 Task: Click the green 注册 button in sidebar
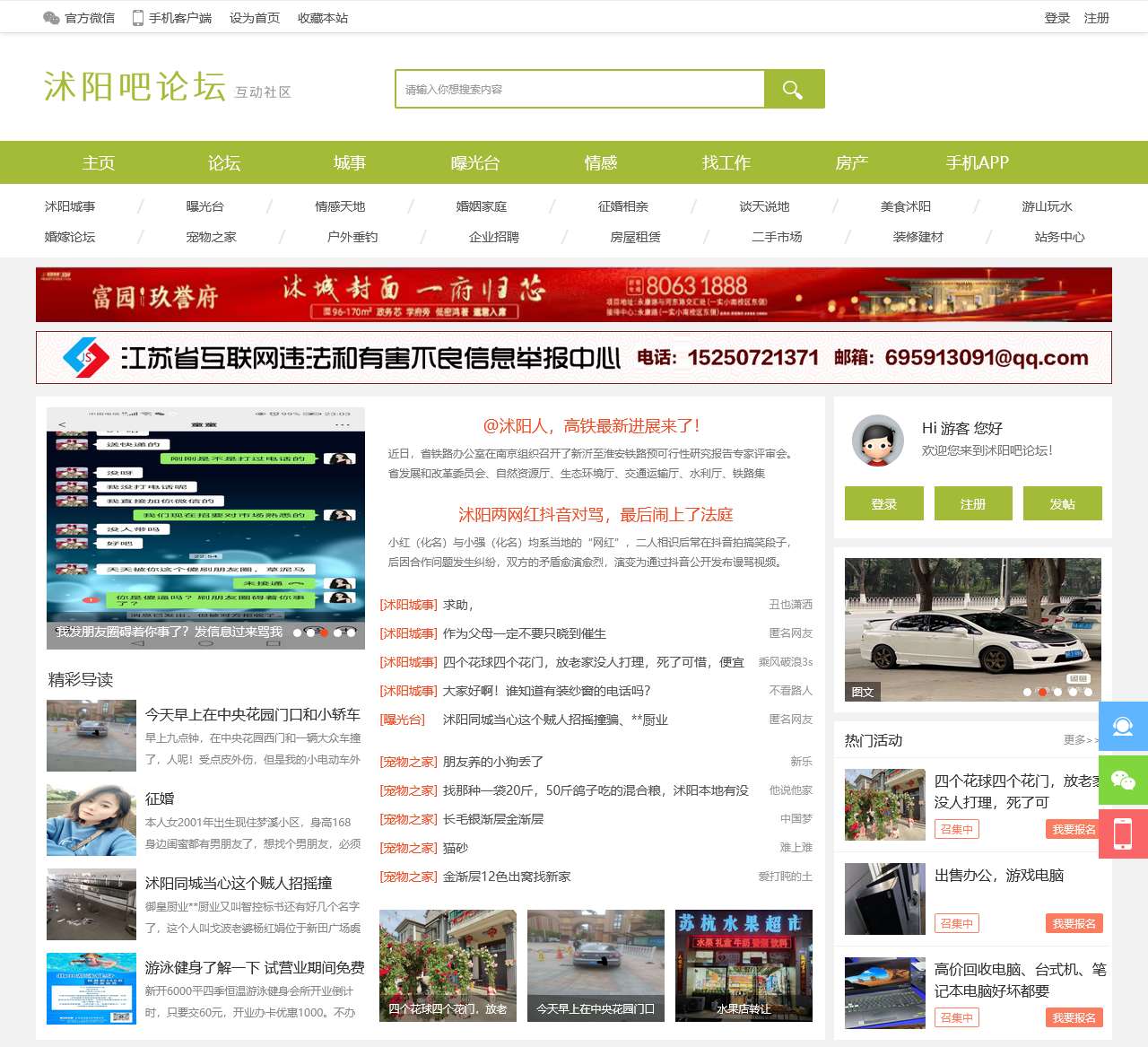tap(973, 503)
